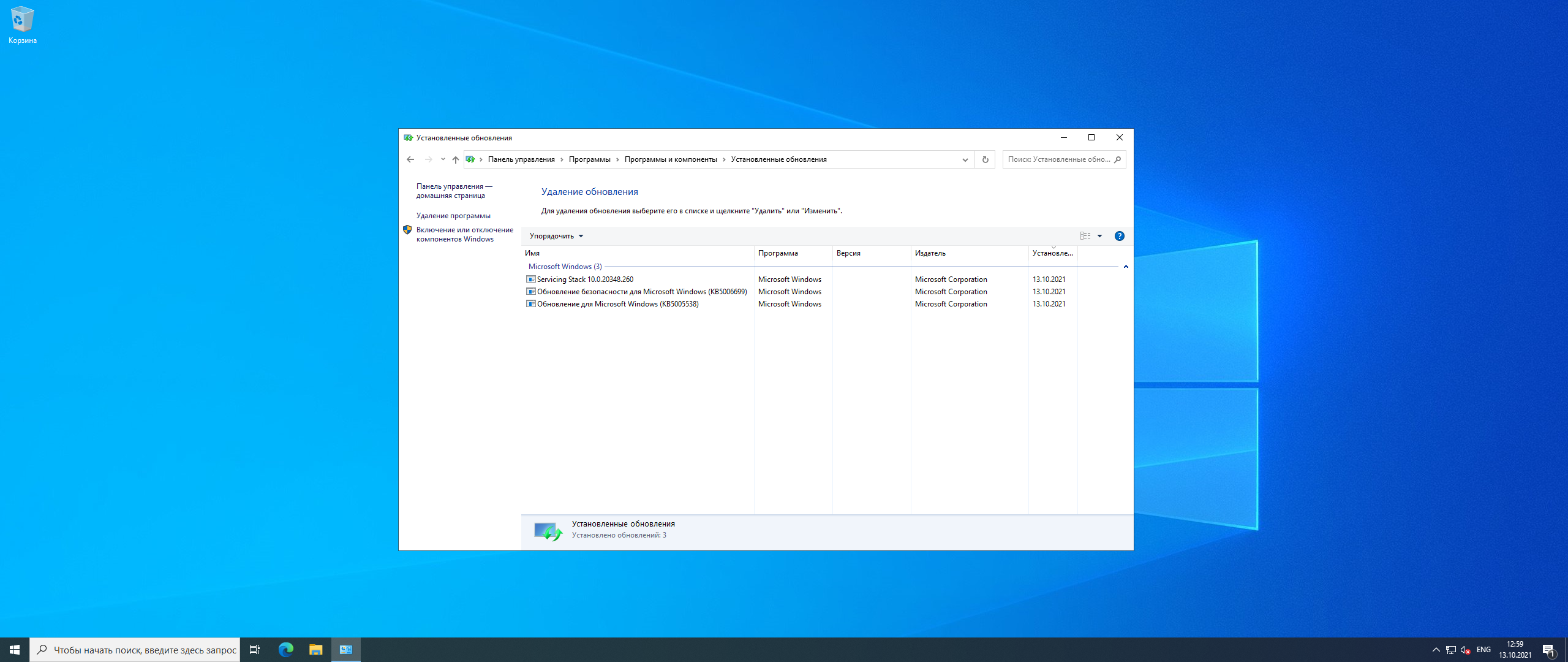Click the installed updates icon in details pane
Viewport: 1568px width, 662px height.
(x=548, y=531)
